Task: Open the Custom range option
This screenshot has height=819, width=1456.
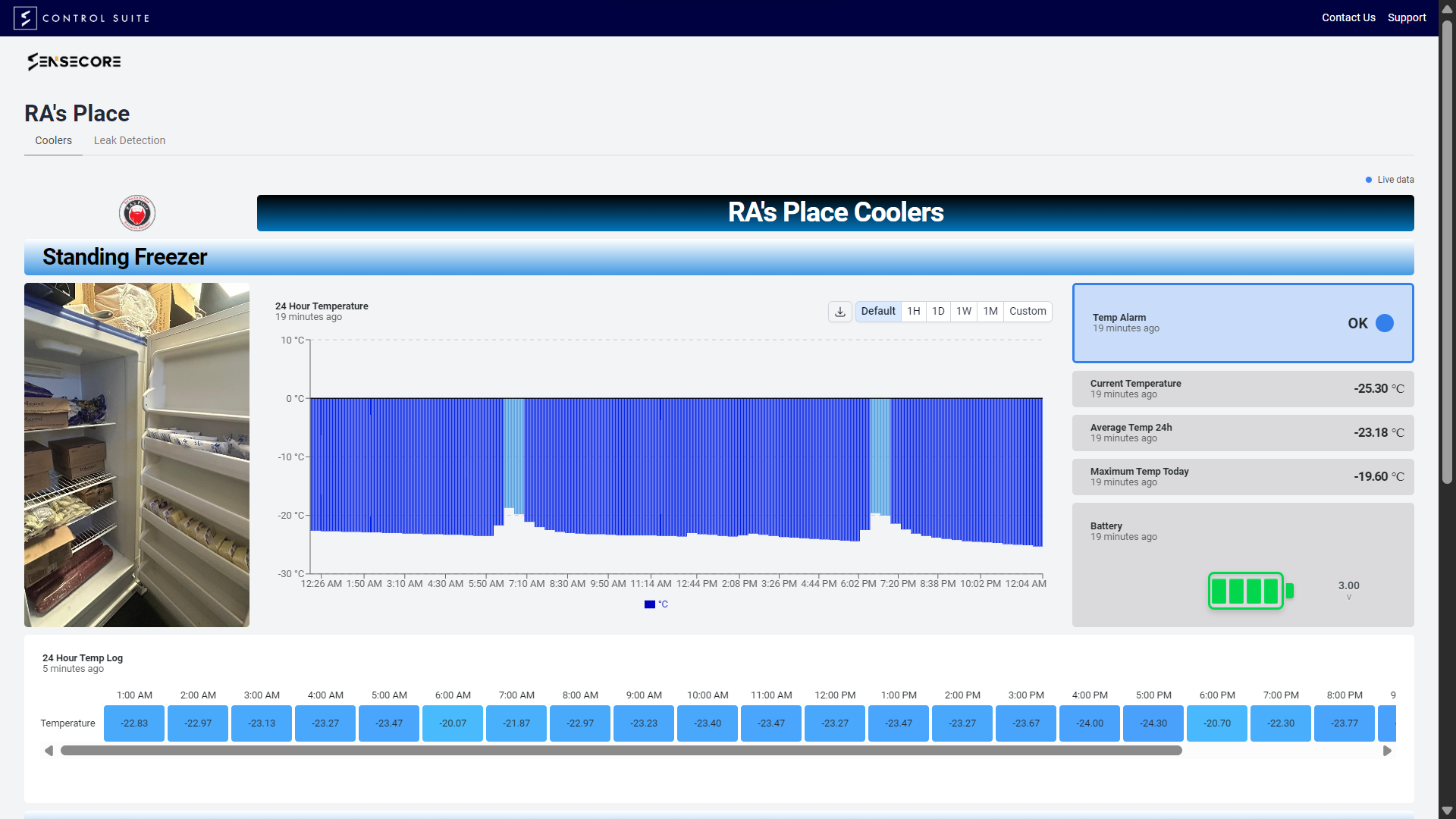Action: [1028, 312]
